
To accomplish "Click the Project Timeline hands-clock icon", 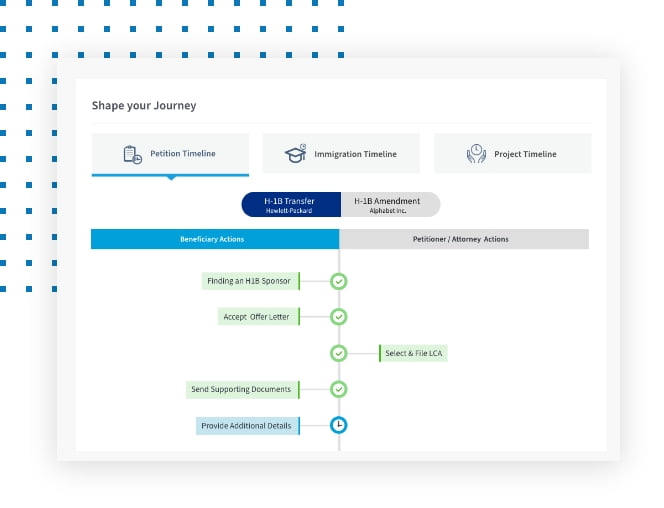I will [476, 154].
